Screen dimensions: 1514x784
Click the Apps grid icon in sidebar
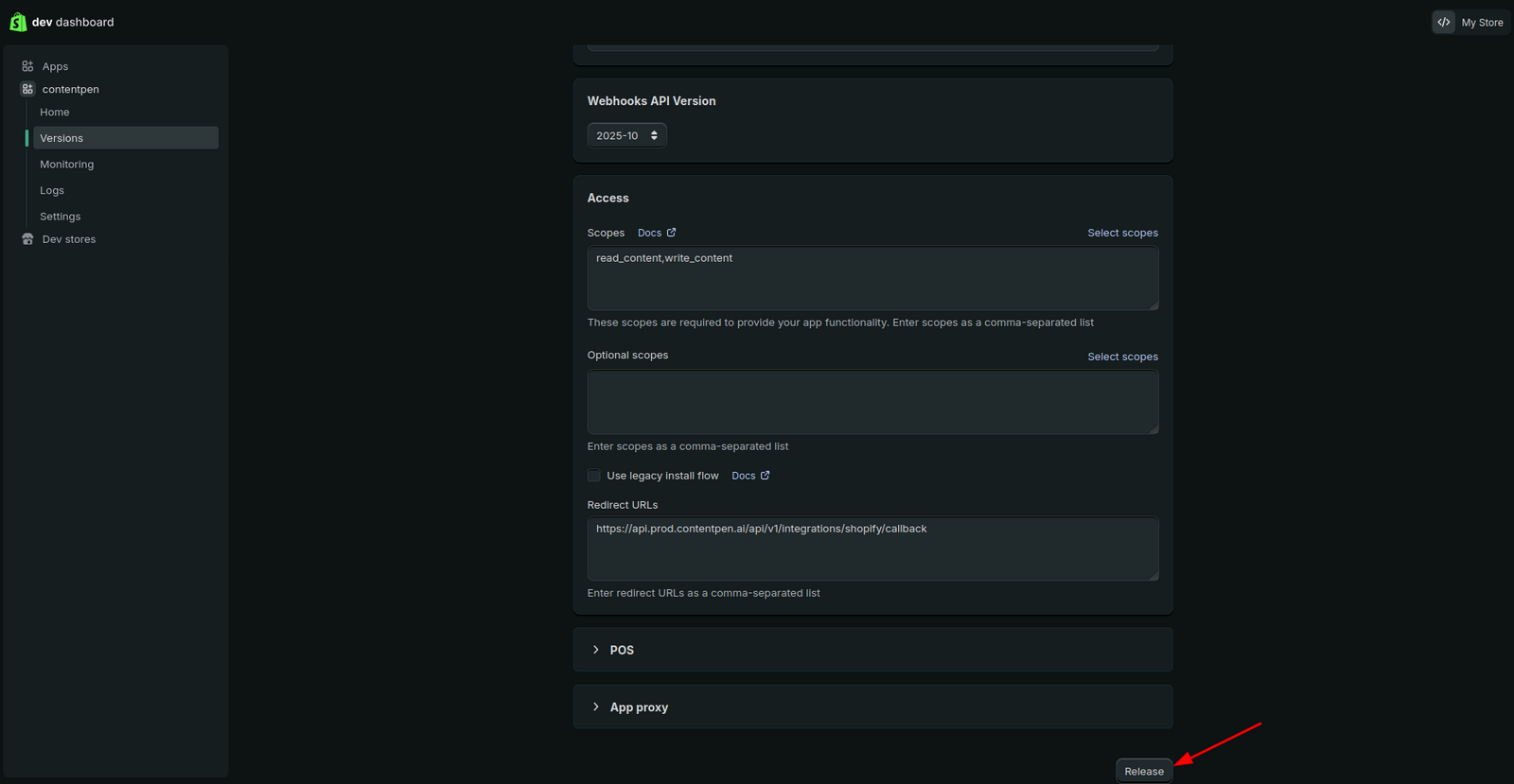click(27, 66)
